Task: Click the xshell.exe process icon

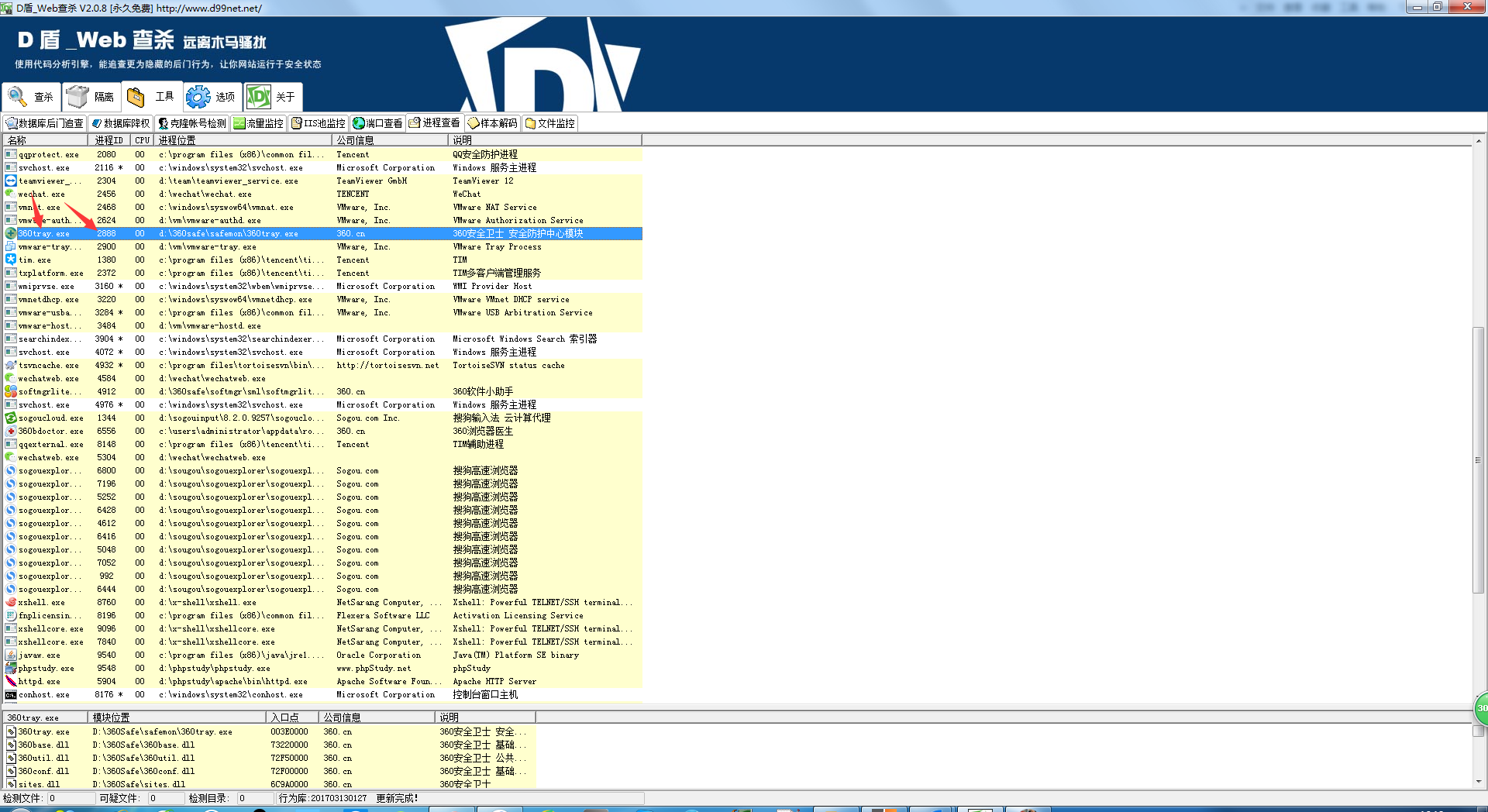Action: [11, 602]
